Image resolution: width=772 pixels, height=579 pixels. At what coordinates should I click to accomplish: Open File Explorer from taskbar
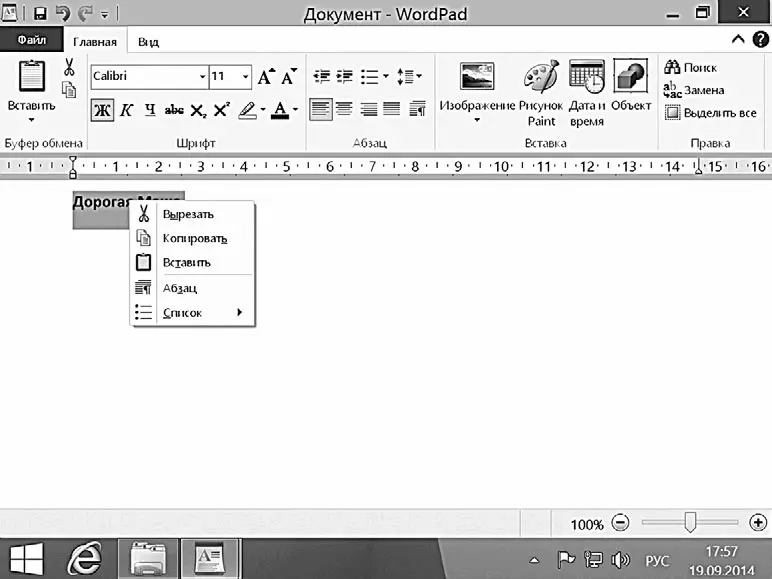pyautogui.click(x=148, y=559)
